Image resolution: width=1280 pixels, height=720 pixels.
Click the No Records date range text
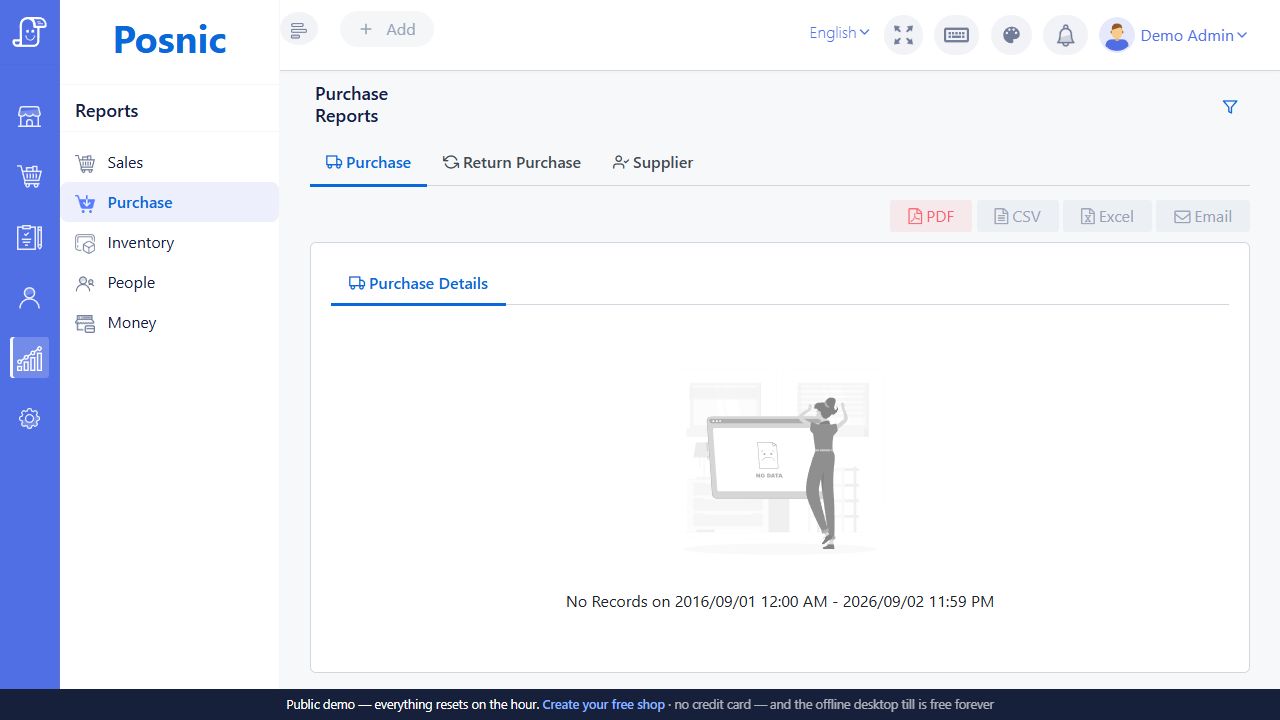pos(780,601)
